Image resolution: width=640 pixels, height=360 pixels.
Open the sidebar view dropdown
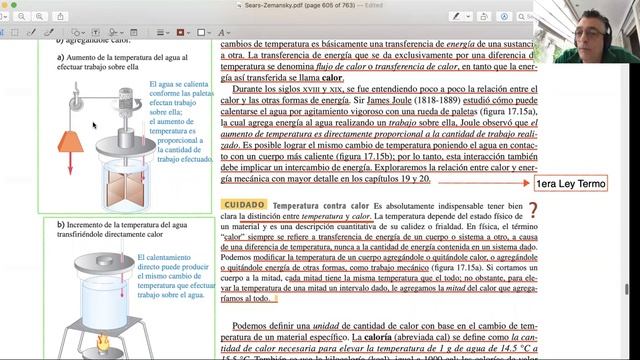pyautogui.click(x=3, y=16)
